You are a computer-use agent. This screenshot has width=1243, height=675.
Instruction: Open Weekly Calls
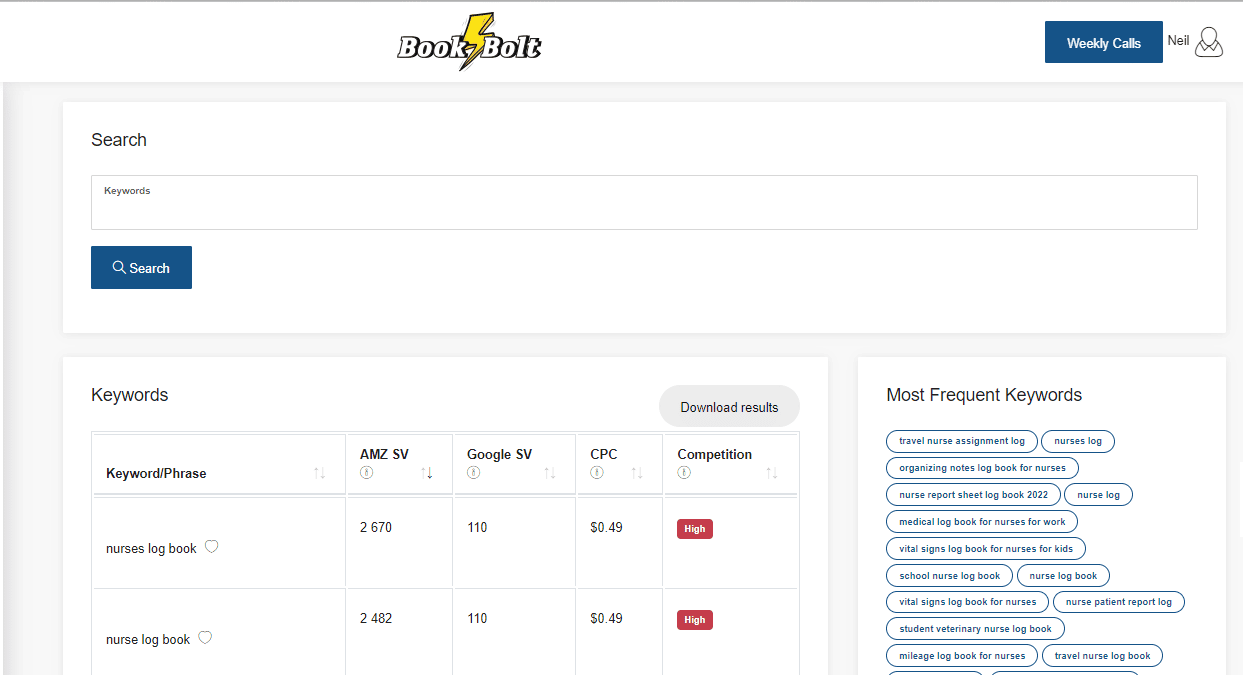coord(1104,42)
